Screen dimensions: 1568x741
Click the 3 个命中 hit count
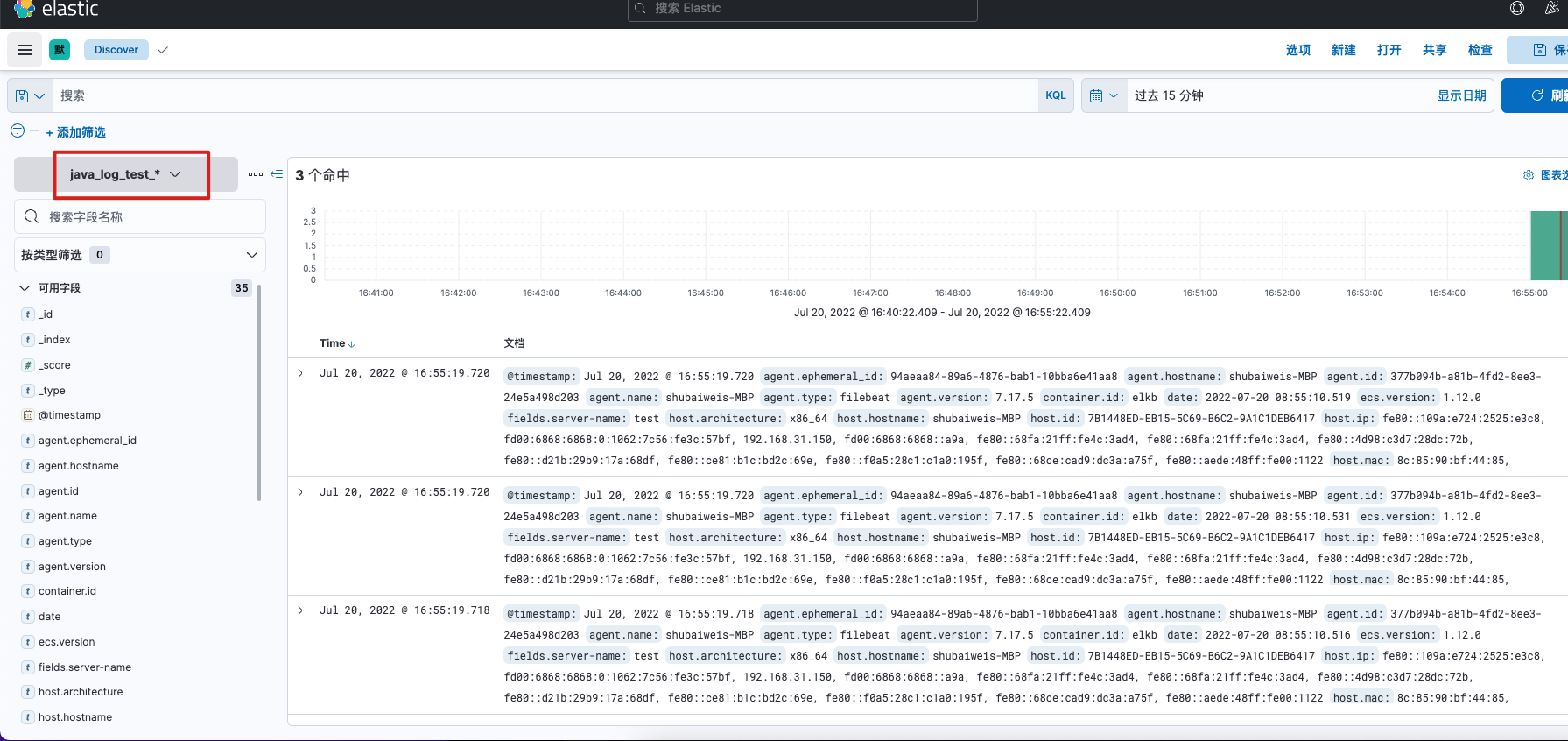click(x=322, y=175)
